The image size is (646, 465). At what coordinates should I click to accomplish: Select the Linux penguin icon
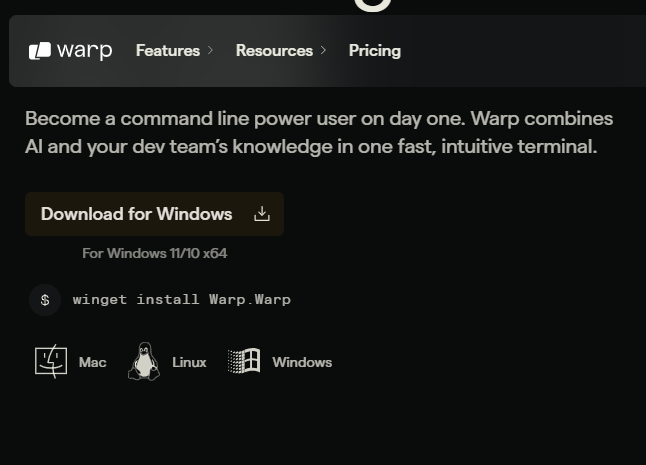click(x=144, y=361)
